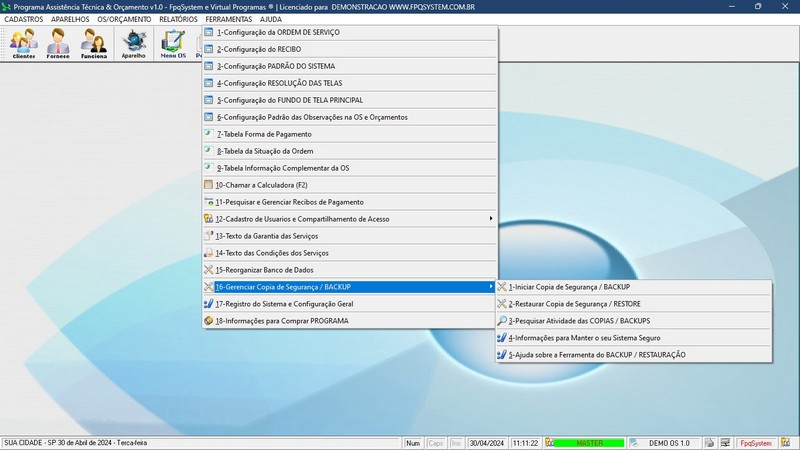
Task: Click the printer icon in the status bar
Action: [709, 443]
